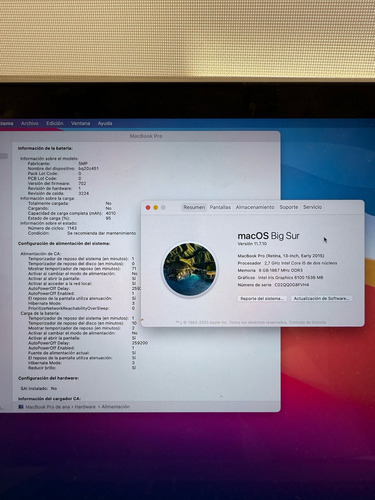Switch to the Almacenamiento tab

pos(255,207)
